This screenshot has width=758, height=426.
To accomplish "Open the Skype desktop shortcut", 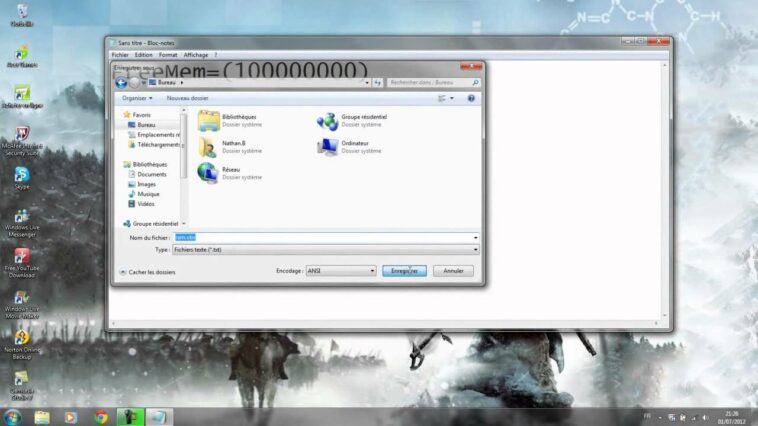I will [x=22, y=177].
